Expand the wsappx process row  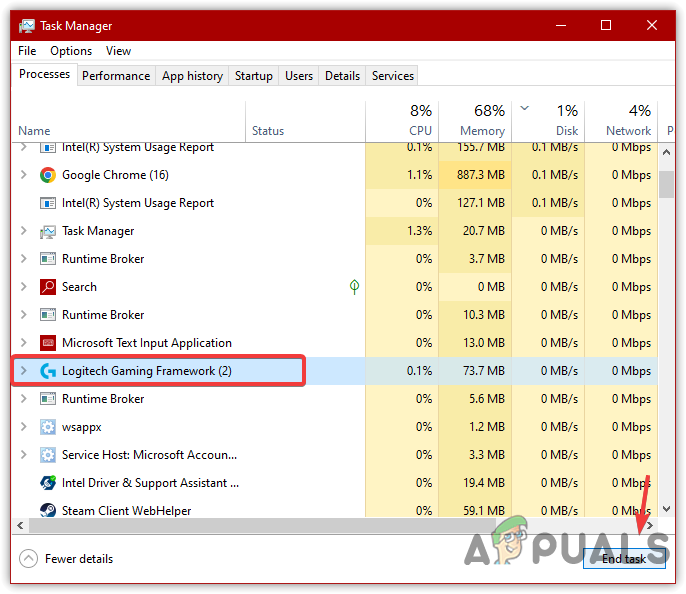pos(24,427)
